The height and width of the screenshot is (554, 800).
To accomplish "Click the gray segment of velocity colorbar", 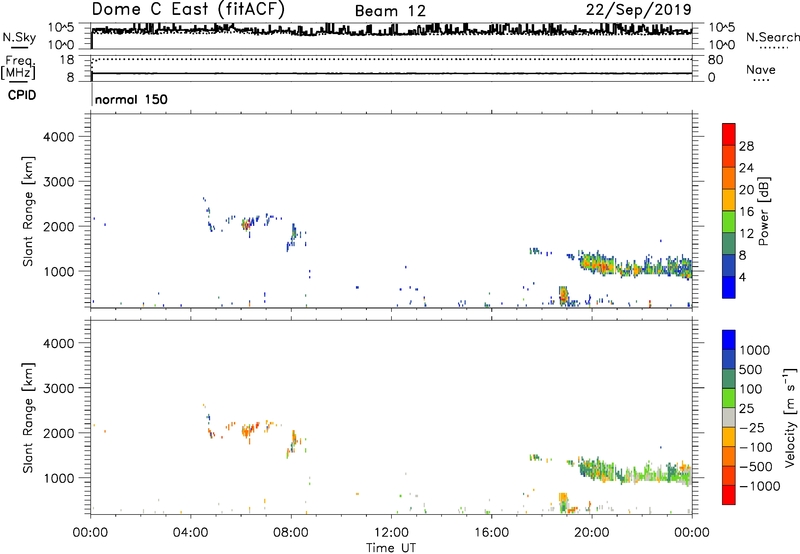I will tap(729, 418).
